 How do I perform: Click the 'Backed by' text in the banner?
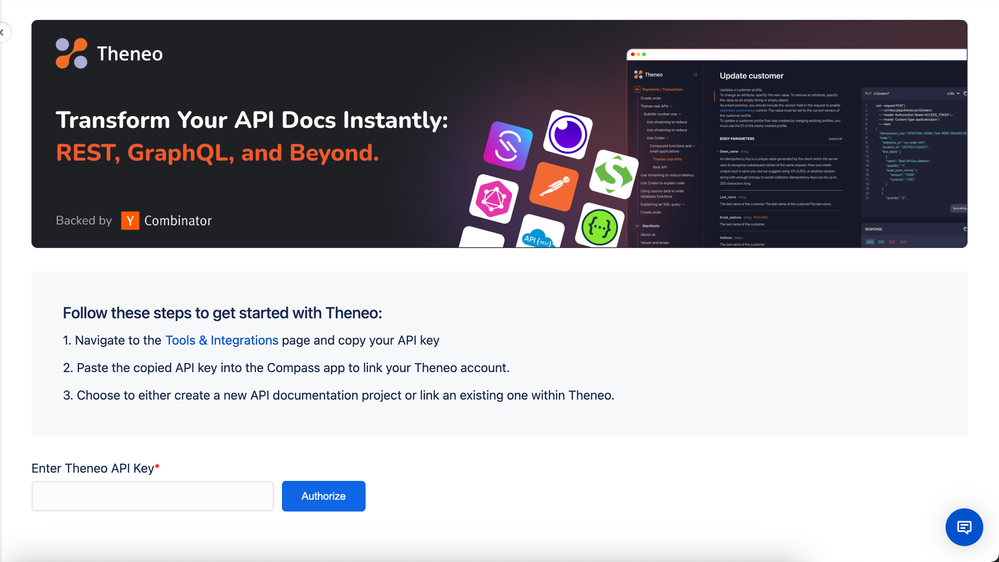[x=83, y=220]
